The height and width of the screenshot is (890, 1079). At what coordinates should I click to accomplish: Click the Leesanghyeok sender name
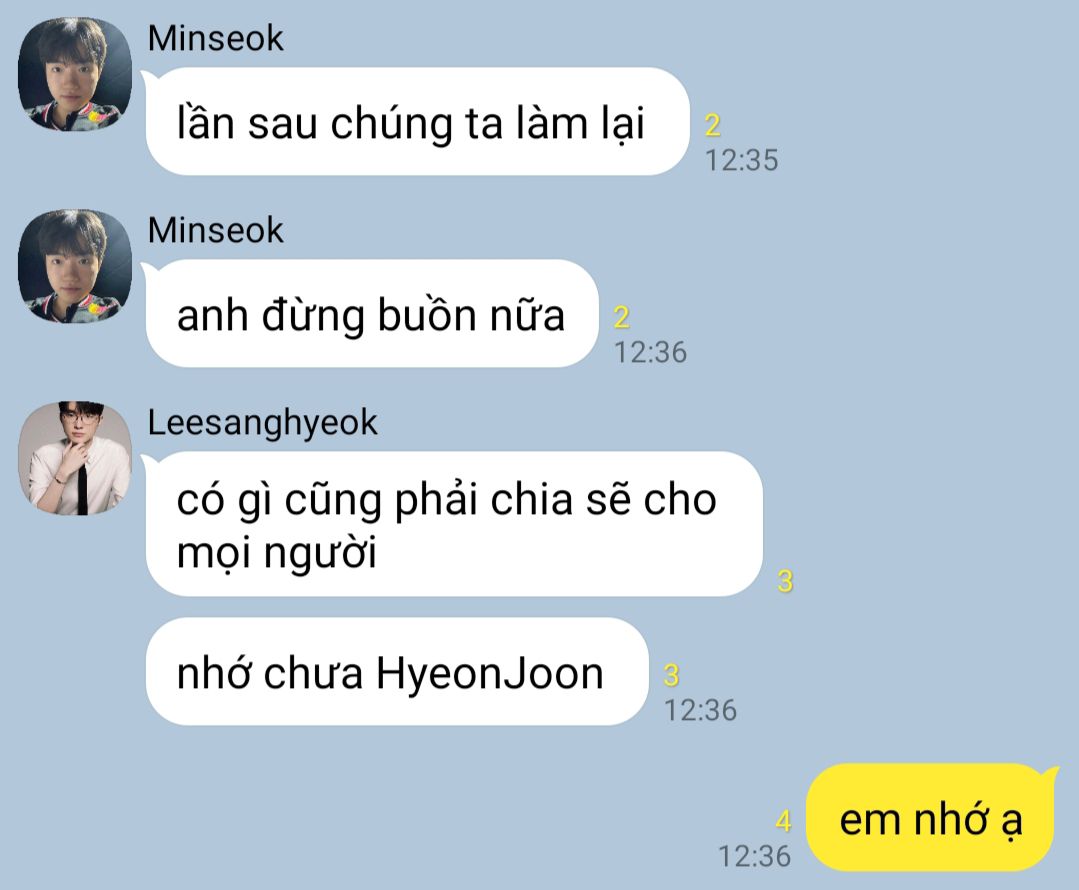262,423
